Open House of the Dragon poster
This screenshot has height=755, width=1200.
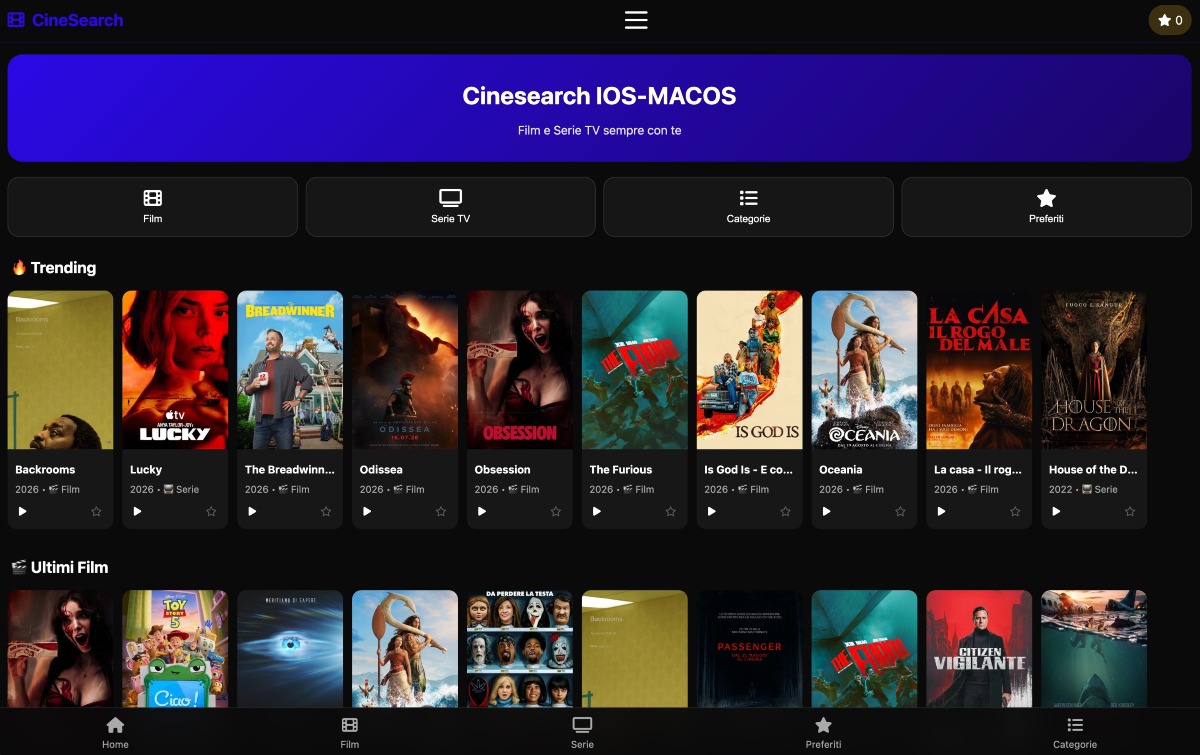coord(1094,370)
